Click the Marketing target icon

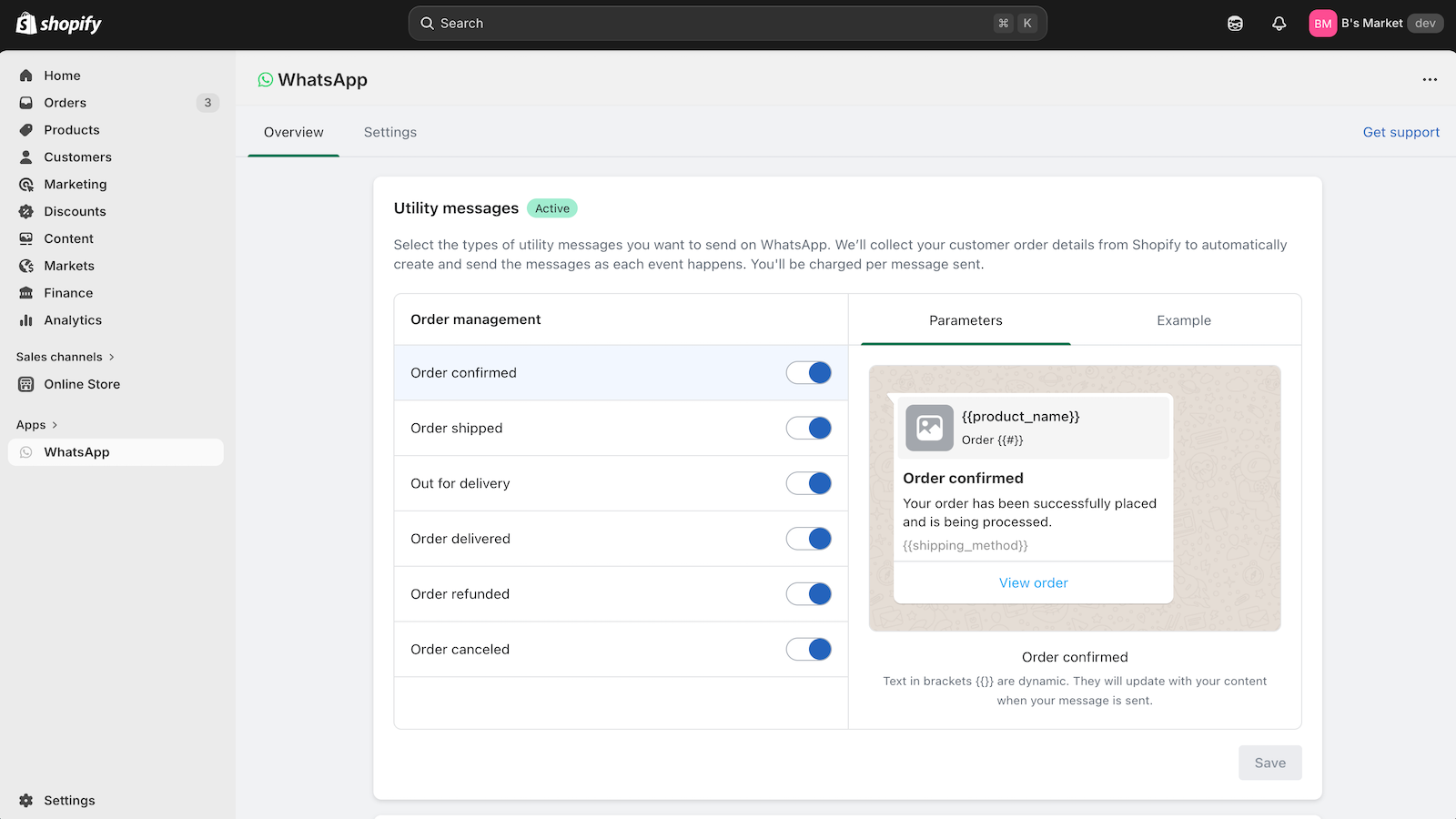[x=26, y=185]
